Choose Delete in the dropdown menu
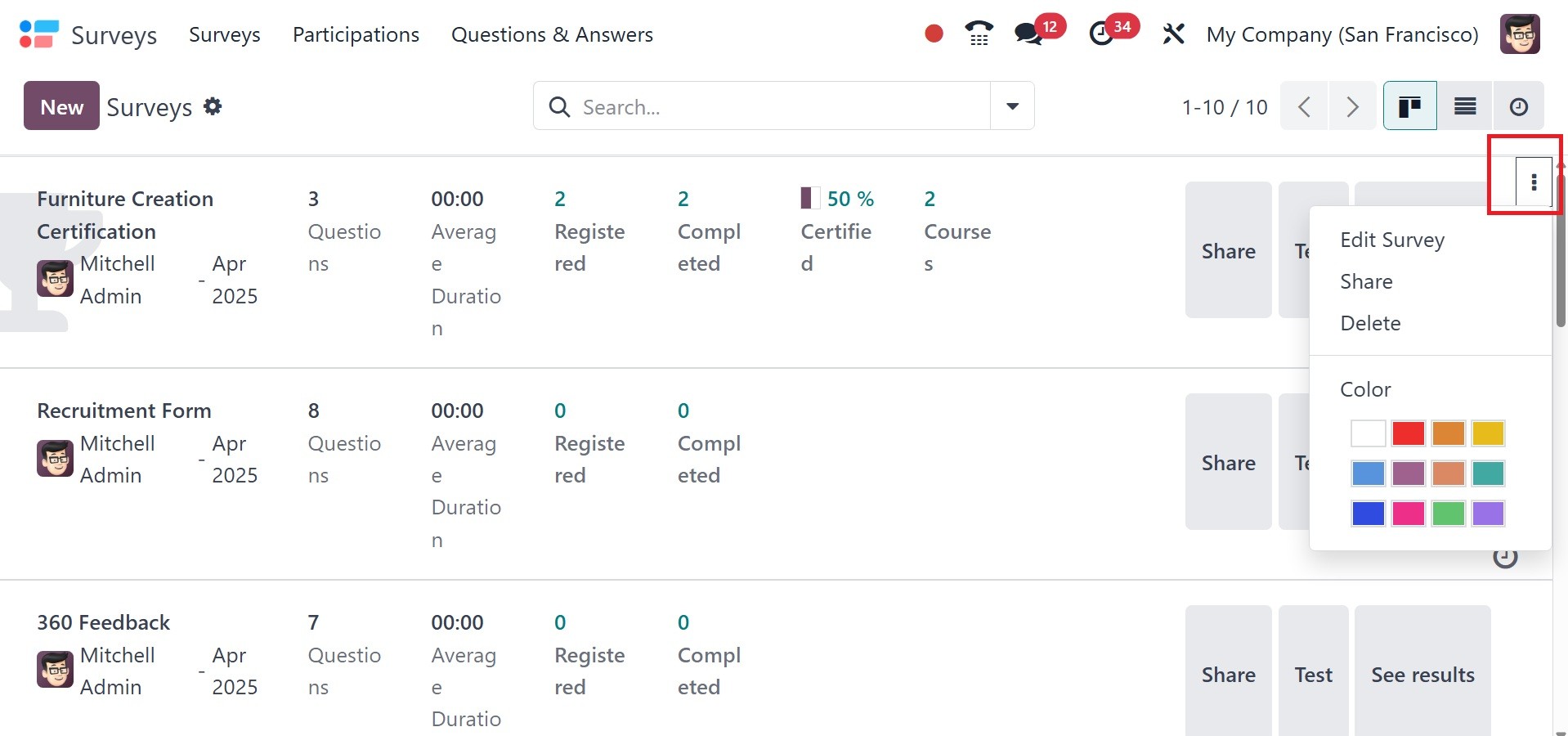The width and height of the screenshot is (1568, 736). [x=1370, y=323]
